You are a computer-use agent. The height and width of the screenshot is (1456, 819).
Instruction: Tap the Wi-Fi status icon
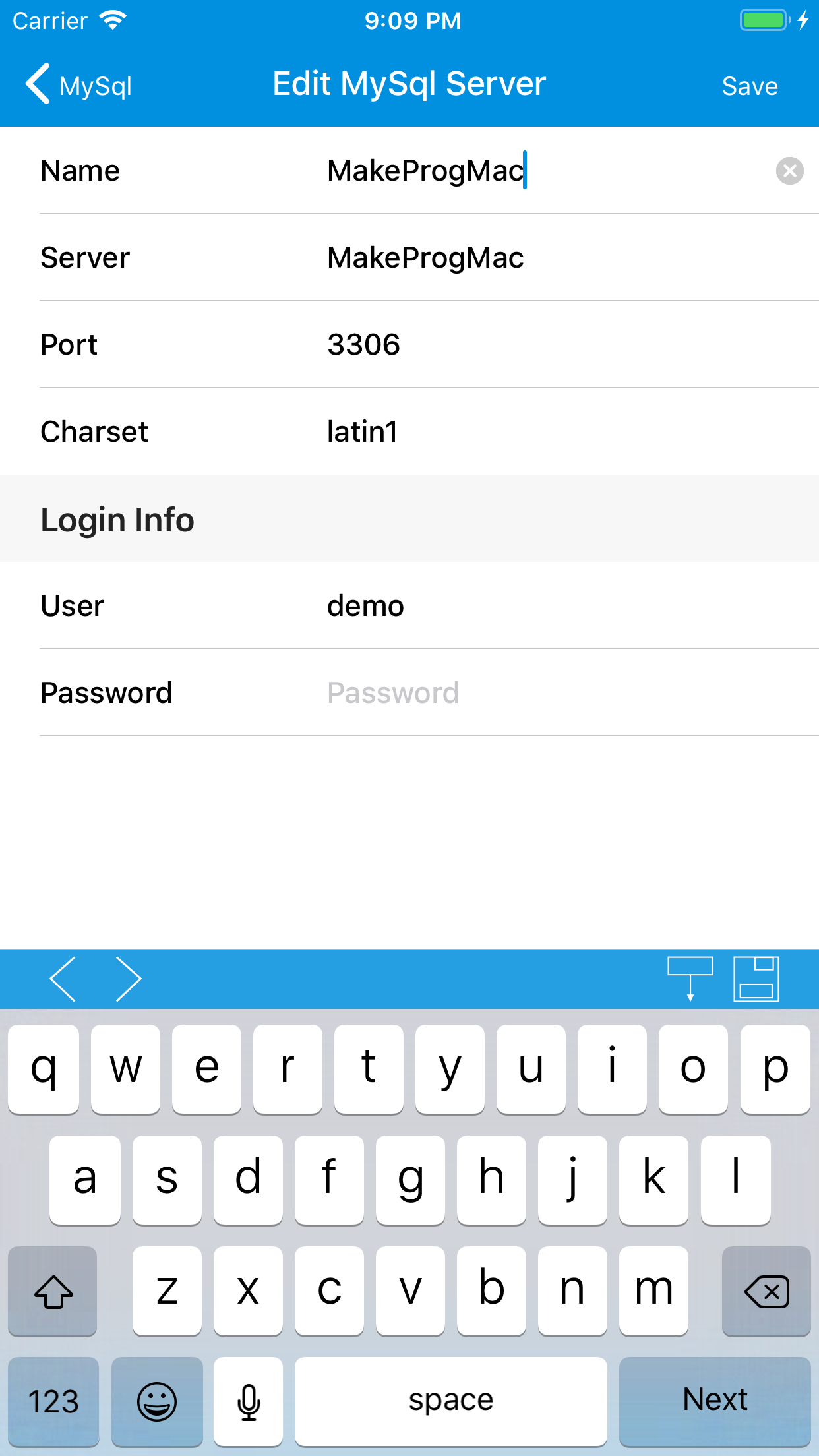(113, 20)
